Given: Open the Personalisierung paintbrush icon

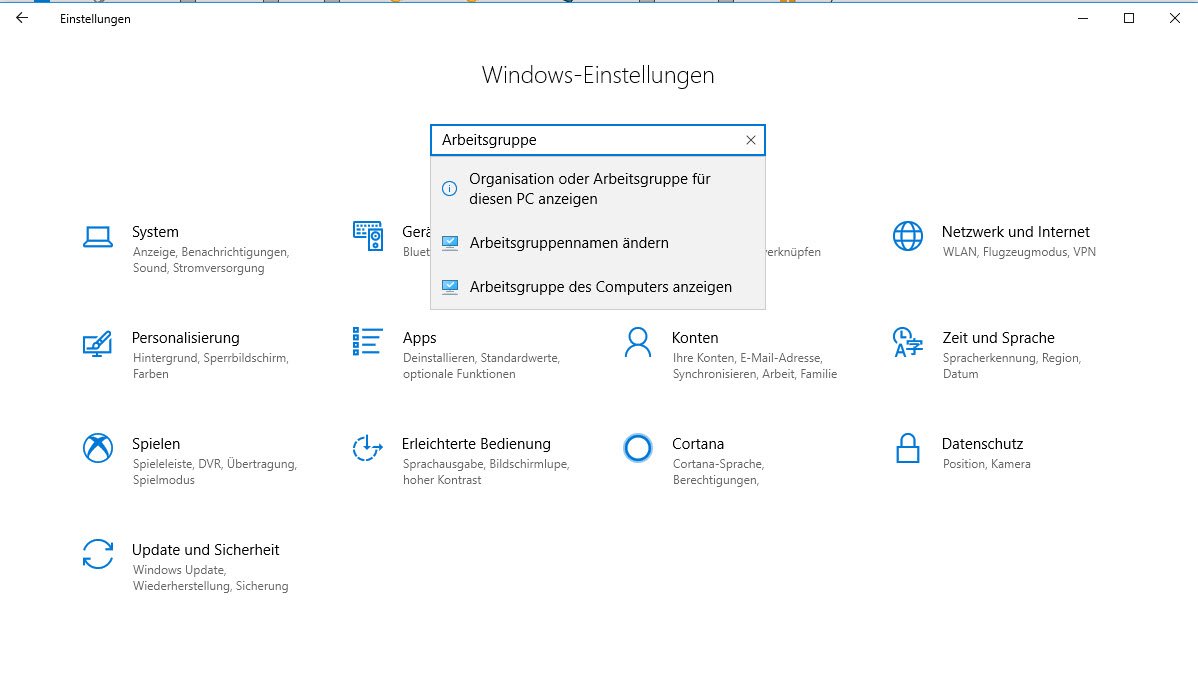Looking at the screenshot, I should pyautogui.click(x=98, y=344).
